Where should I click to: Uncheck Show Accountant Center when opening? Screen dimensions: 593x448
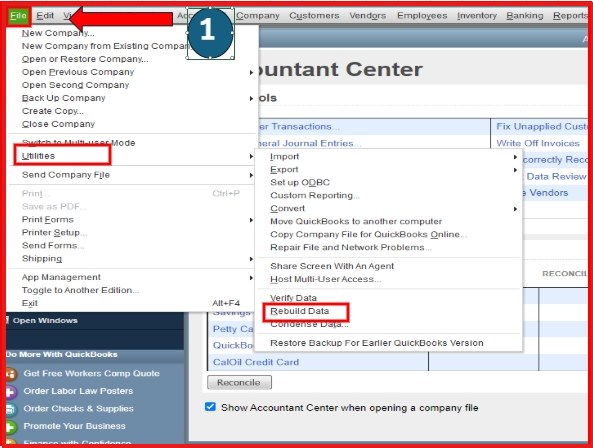point(210,407)
